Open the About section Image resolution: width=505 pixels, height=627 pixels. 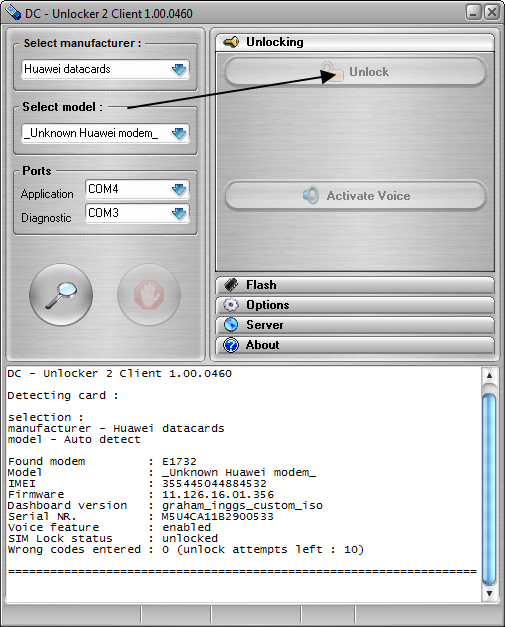coord(355,345)
